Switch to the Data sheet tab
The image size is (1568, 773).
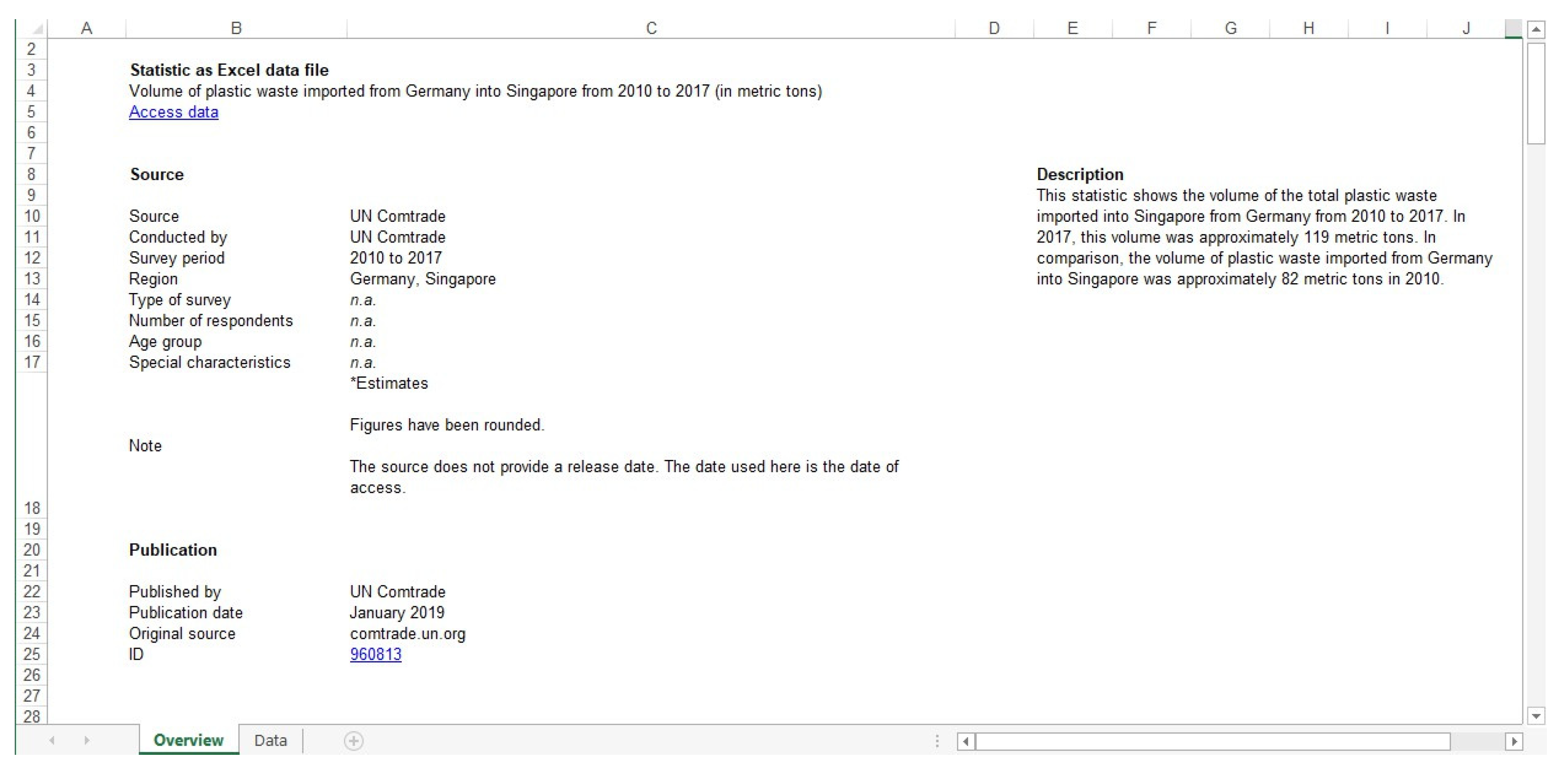270,740
